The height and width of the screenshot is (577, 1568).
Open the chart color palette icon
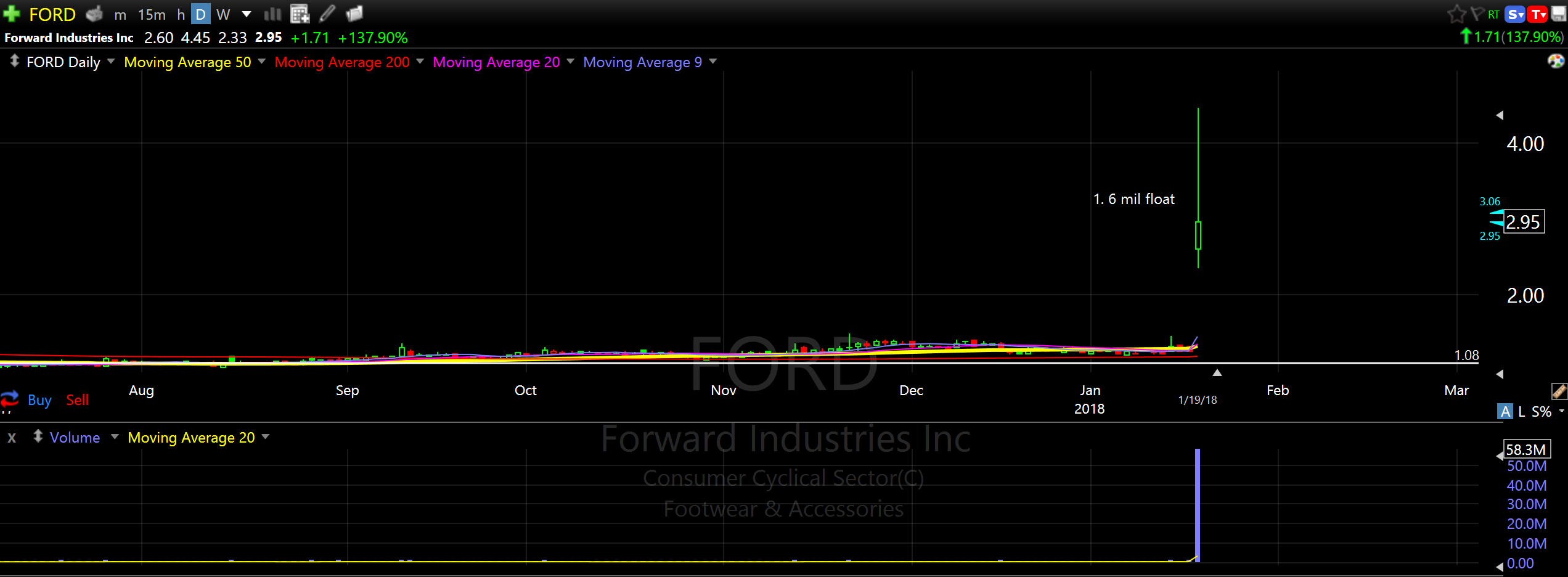pos(1556,61)
